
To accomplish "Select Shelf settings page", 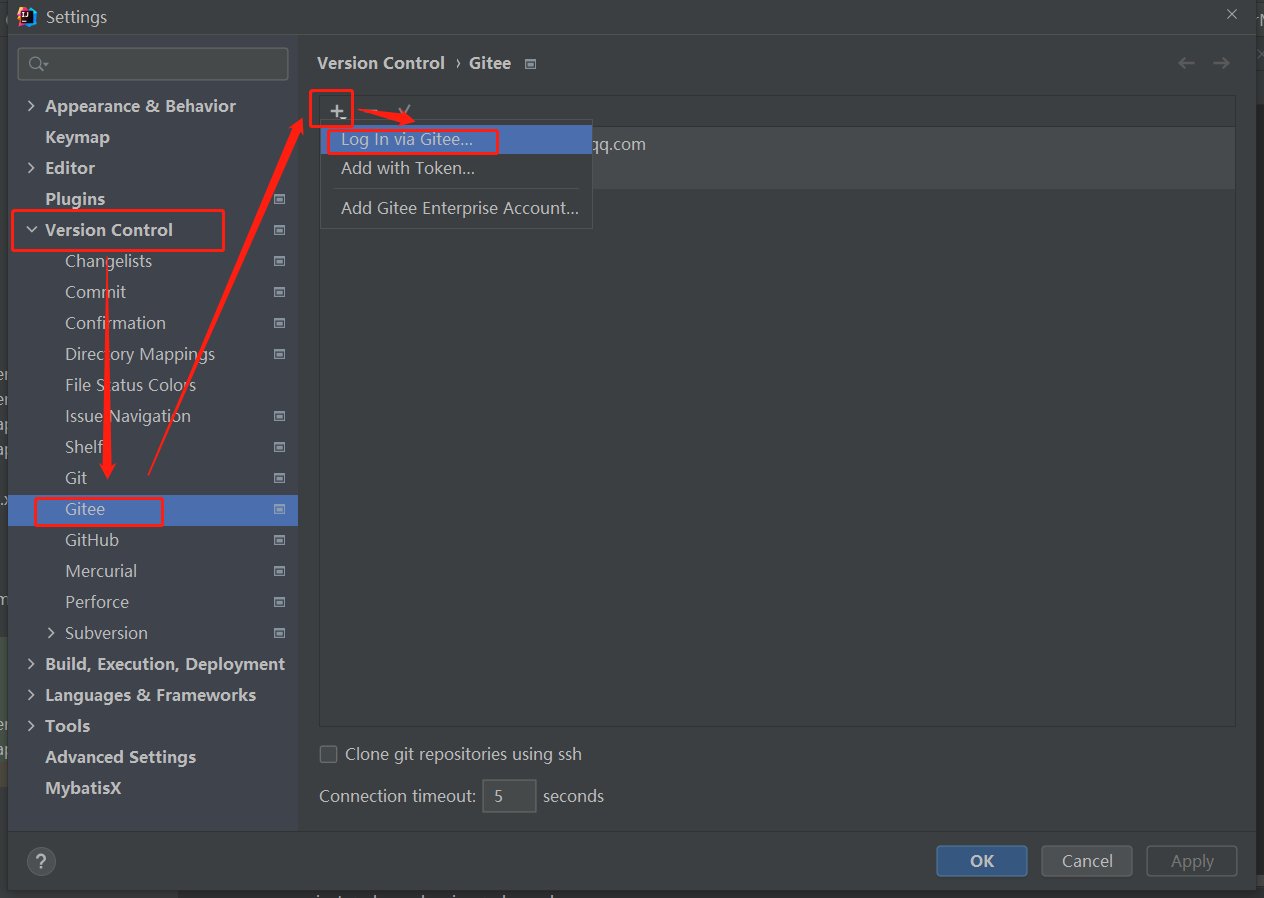I will [x=84, y=447].
